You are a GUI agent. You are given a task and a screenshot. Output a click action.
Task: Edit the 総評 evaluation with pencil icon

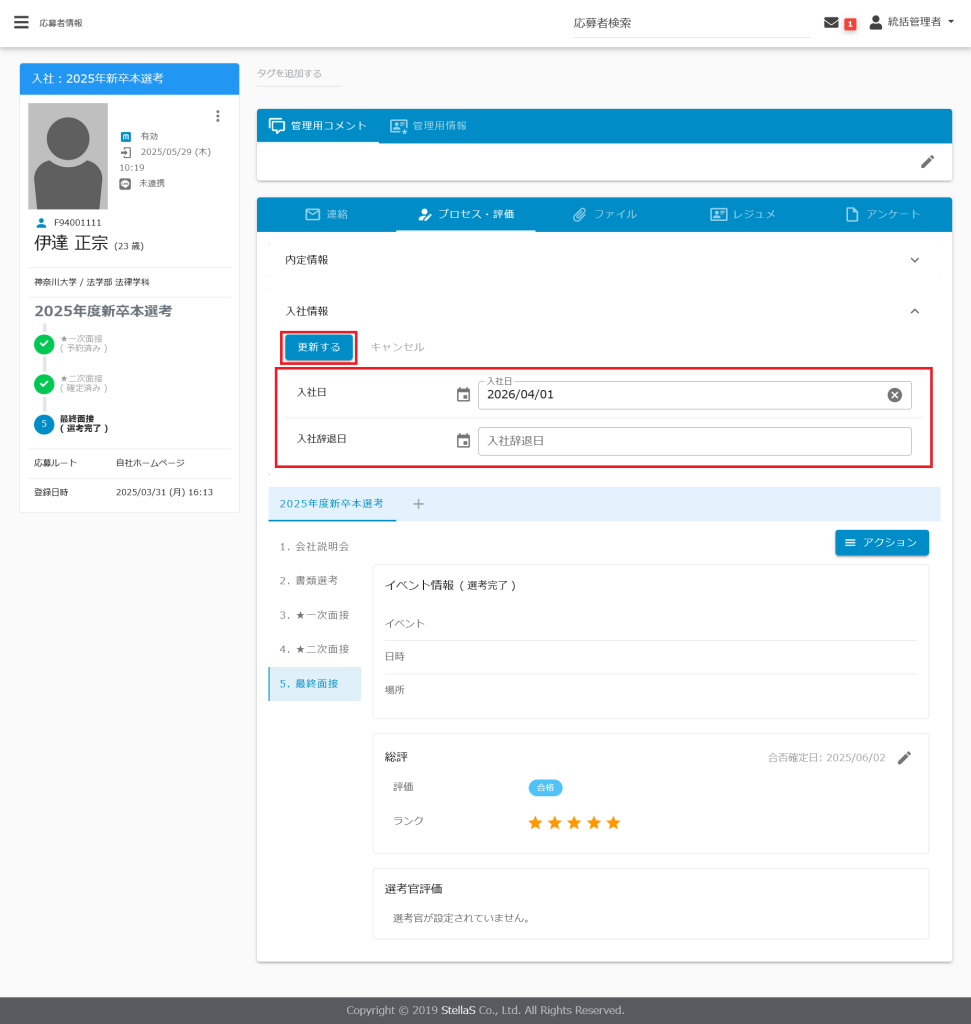pyautogui.click(x=904, y=758)
